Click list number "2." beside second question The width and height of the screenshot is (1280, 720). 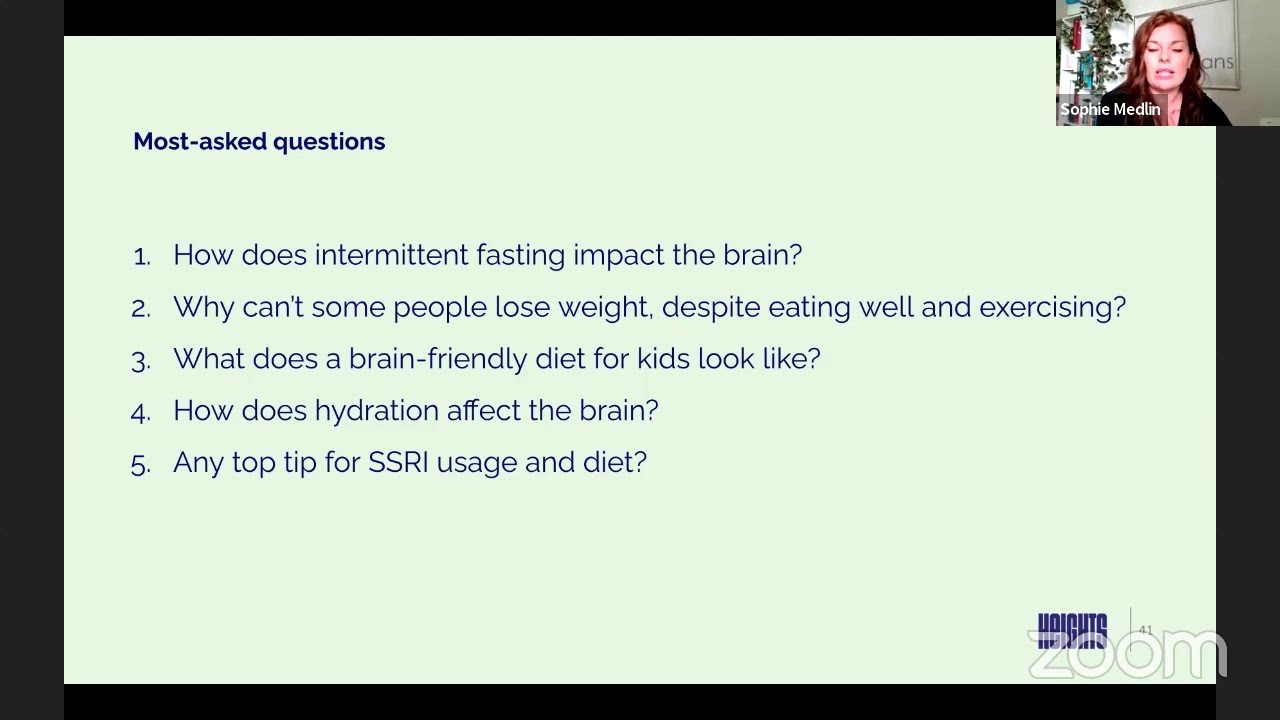point(141,309)
